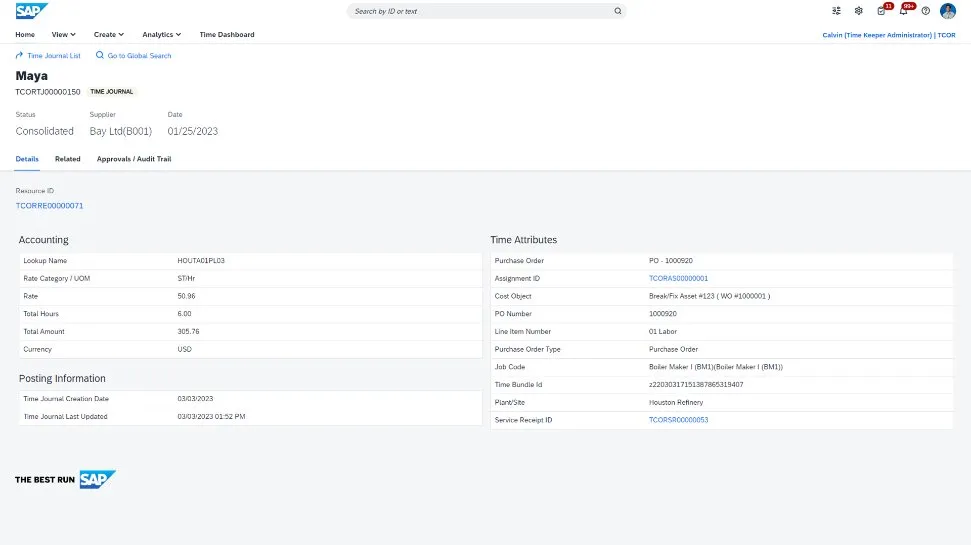Click the Search by ID or text field
Viewport: 971px width, 545px height.
coord(480,12)
